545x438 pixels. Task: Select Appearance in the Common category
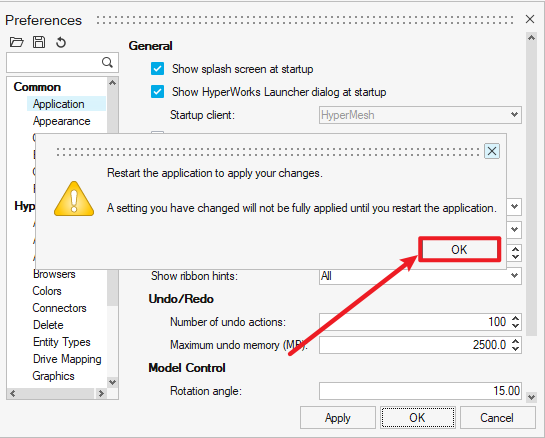coord(62,121)
